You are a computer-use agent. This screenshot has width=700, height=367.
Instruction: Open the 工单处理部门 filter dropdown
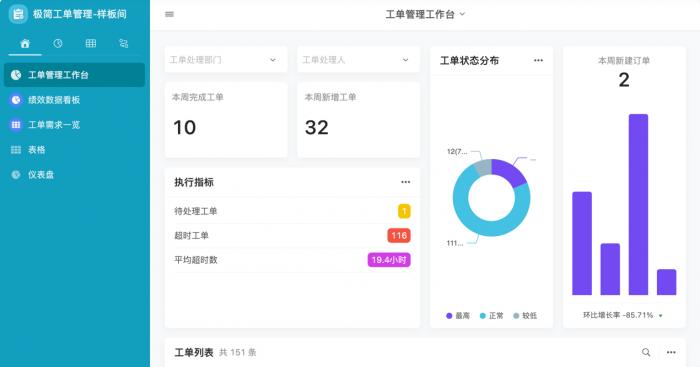(226, 60)
